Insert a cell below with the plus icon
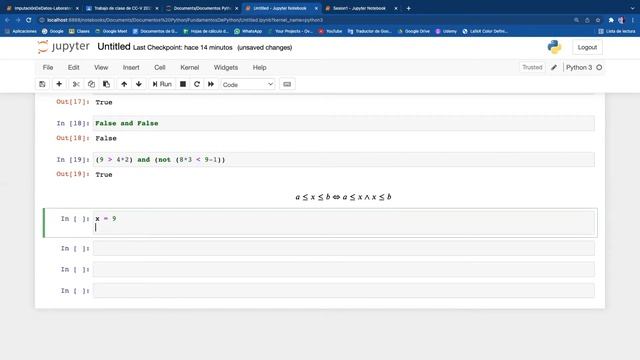This screenshot has width=640, height=360. (x=59, y=84)
